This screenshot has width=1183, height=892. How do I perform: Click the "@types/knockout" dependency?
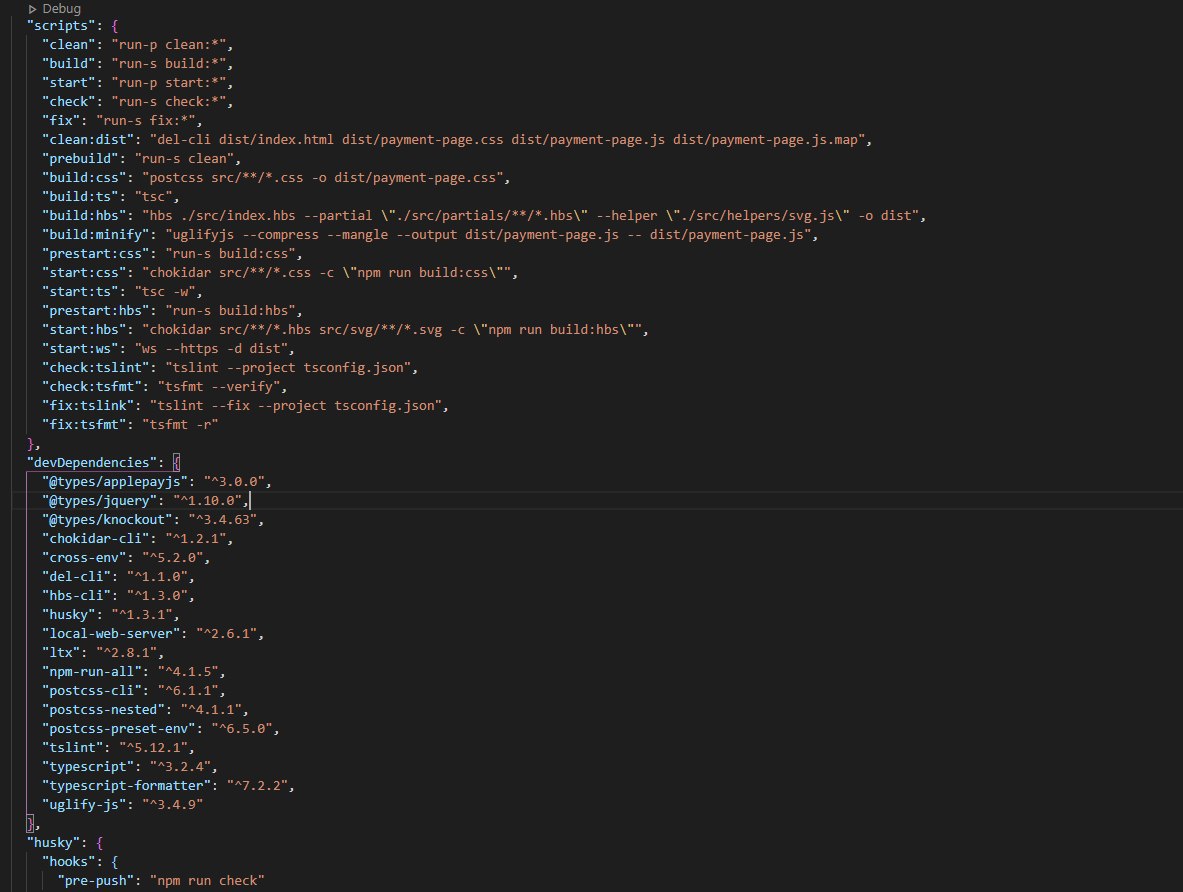point(107,519)
